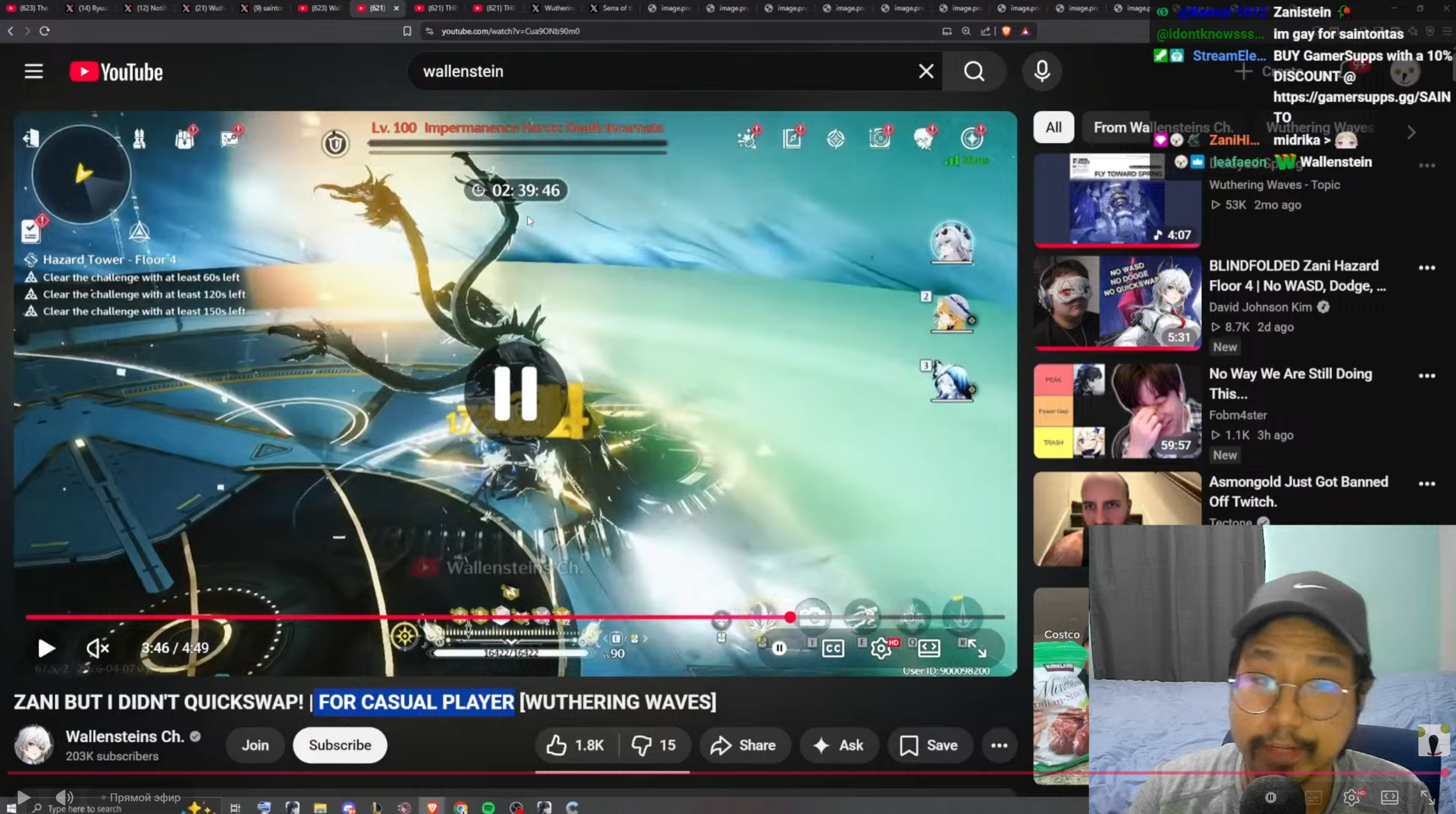Screen dimensions: 1456x814
Task: Open the Share dialog
Action: pos(744,745)
